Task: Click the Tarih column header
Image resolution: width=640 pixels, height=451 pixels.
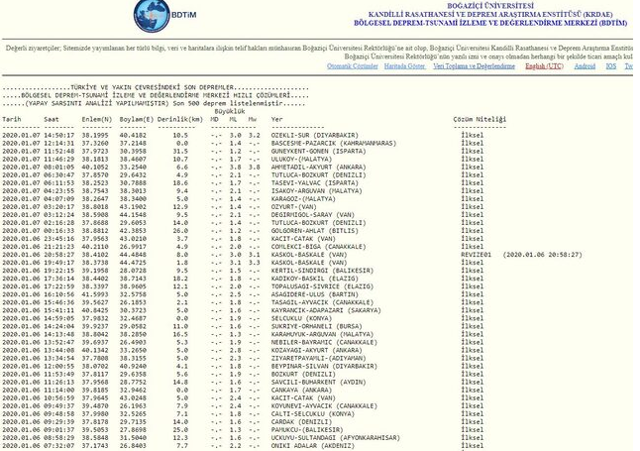Action: coord(11,119)
